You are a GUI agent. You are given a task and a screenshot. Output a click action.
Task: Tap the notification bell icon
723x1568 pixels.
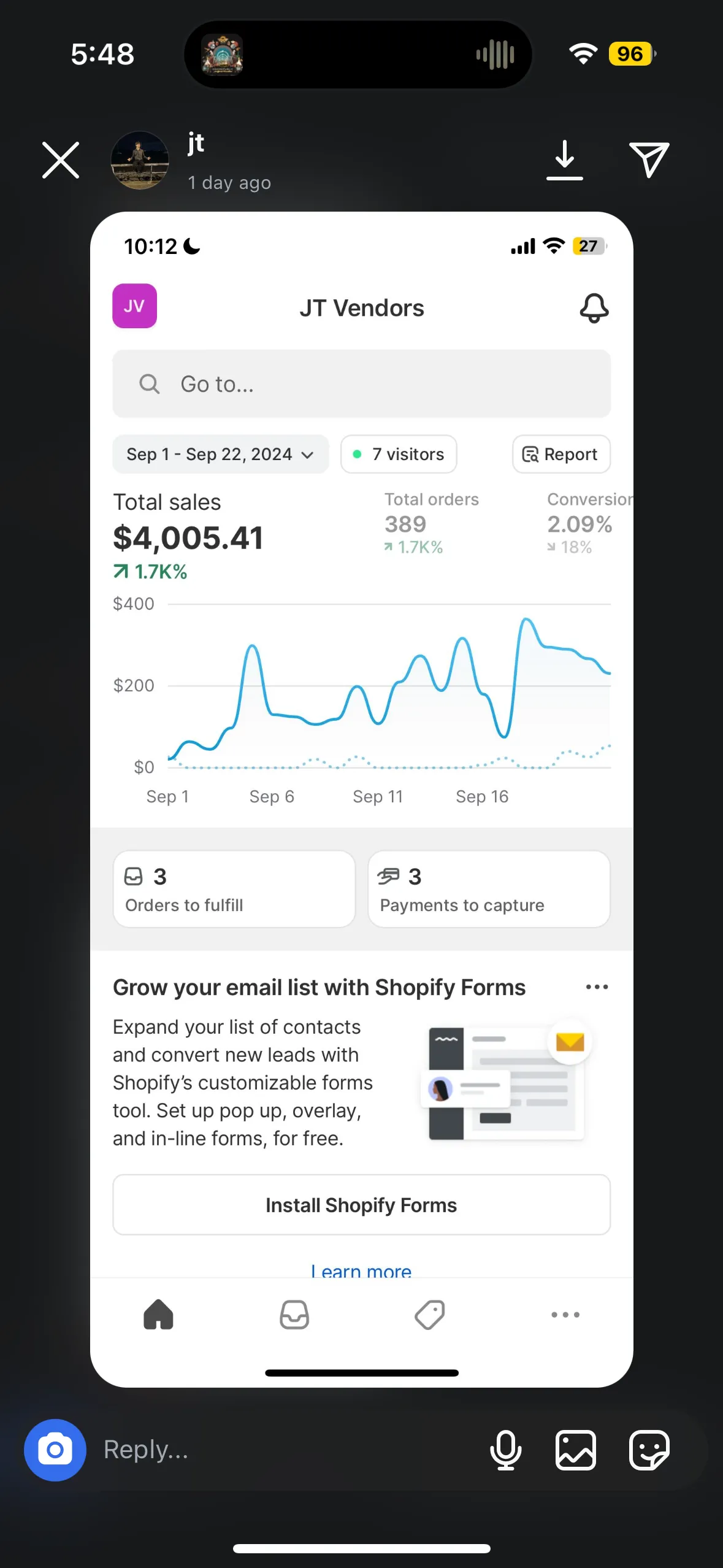coord(594,308)
